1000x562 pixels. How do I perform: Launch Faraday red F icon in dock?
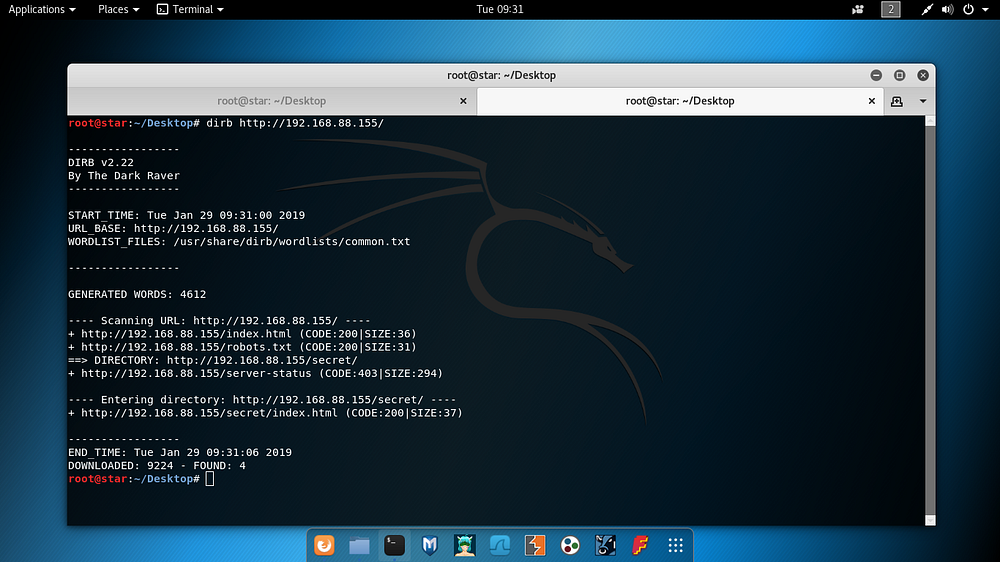[x=640, y=545]
